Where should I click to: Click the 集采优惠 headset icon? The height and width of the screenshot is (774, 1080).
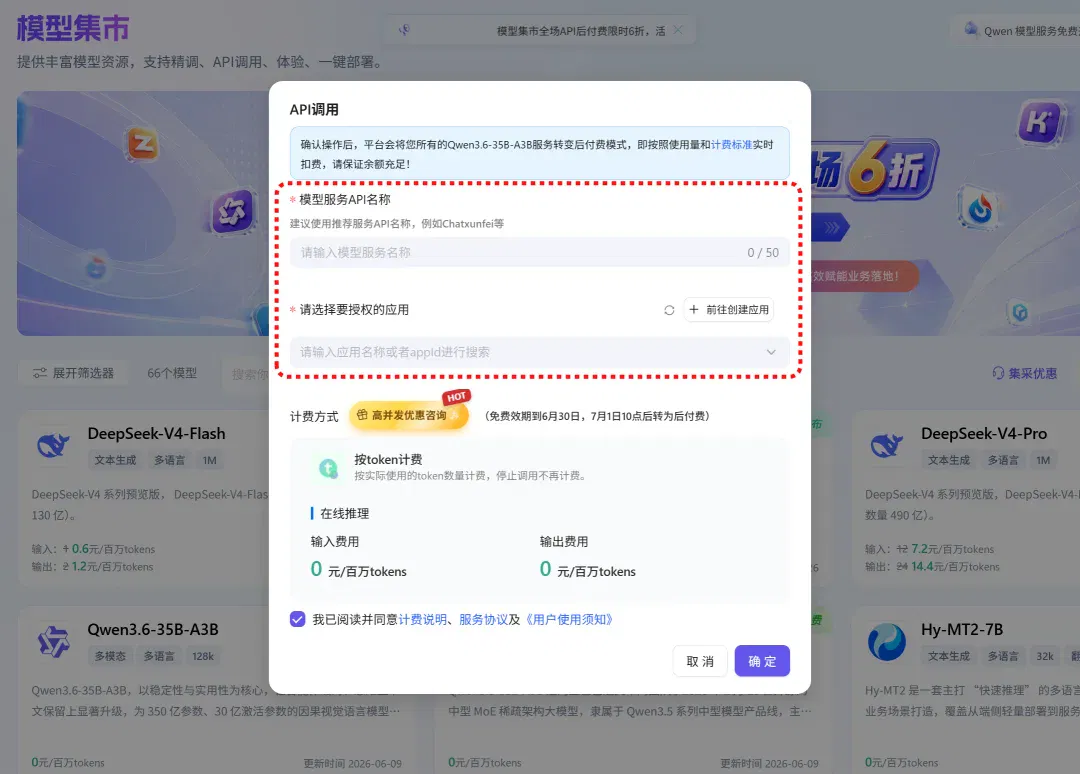tap(998, 373)
